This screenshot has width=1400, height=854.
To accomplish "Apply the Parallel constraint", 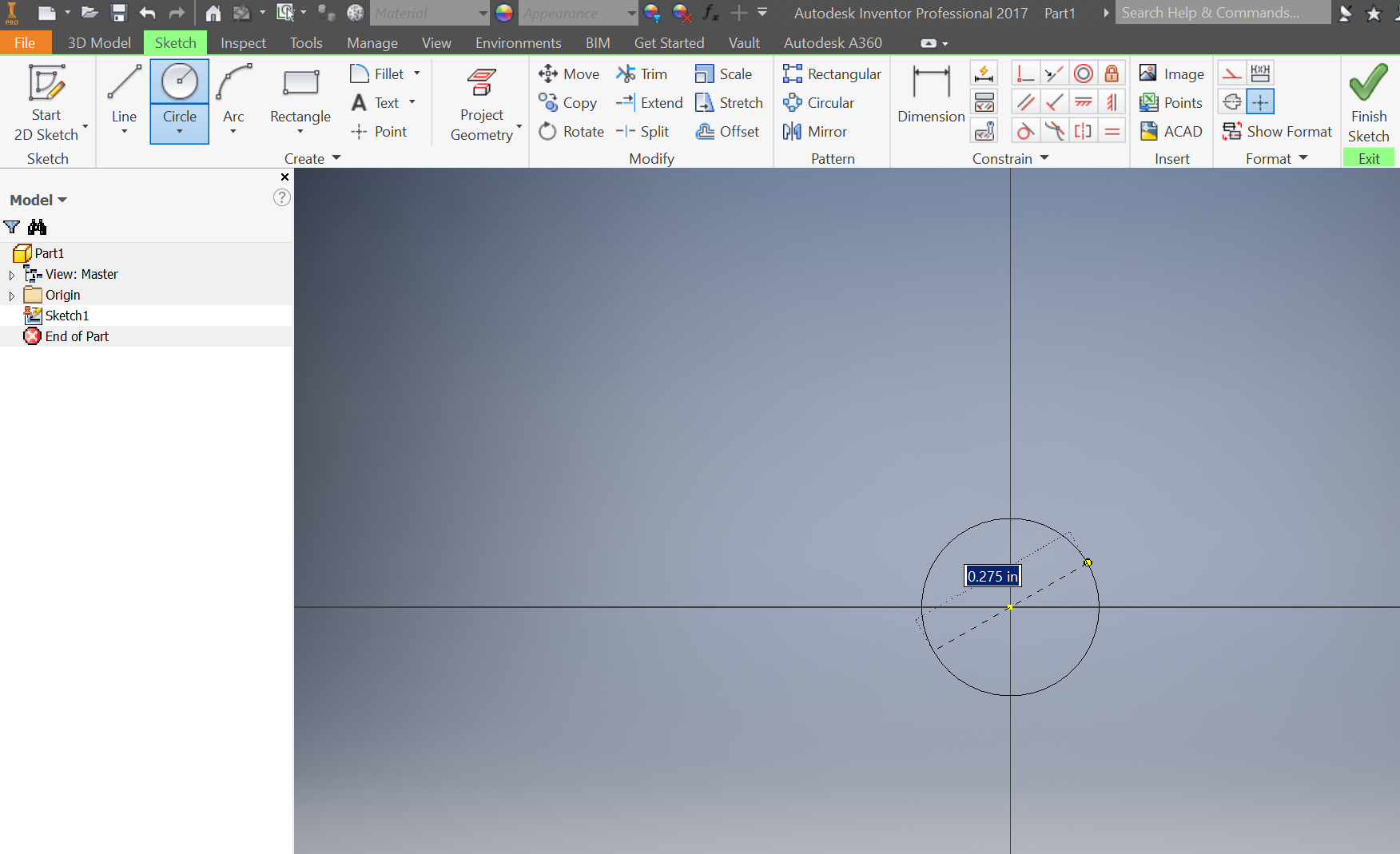I will coord(1025,102).
